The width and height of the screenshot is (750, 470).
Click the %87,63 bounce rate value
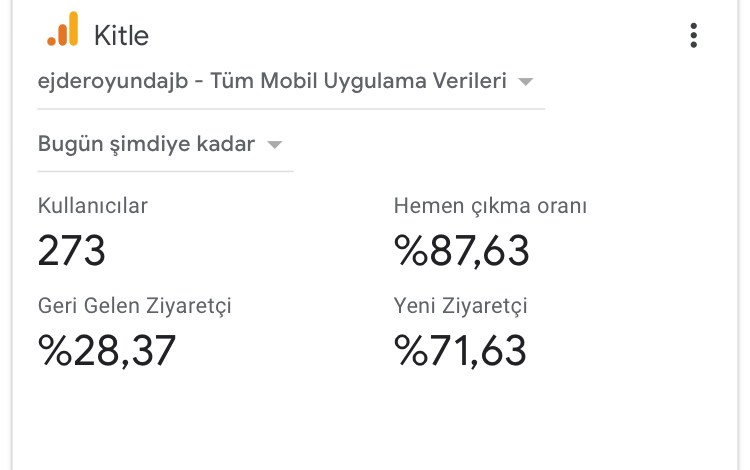(462, 250)
